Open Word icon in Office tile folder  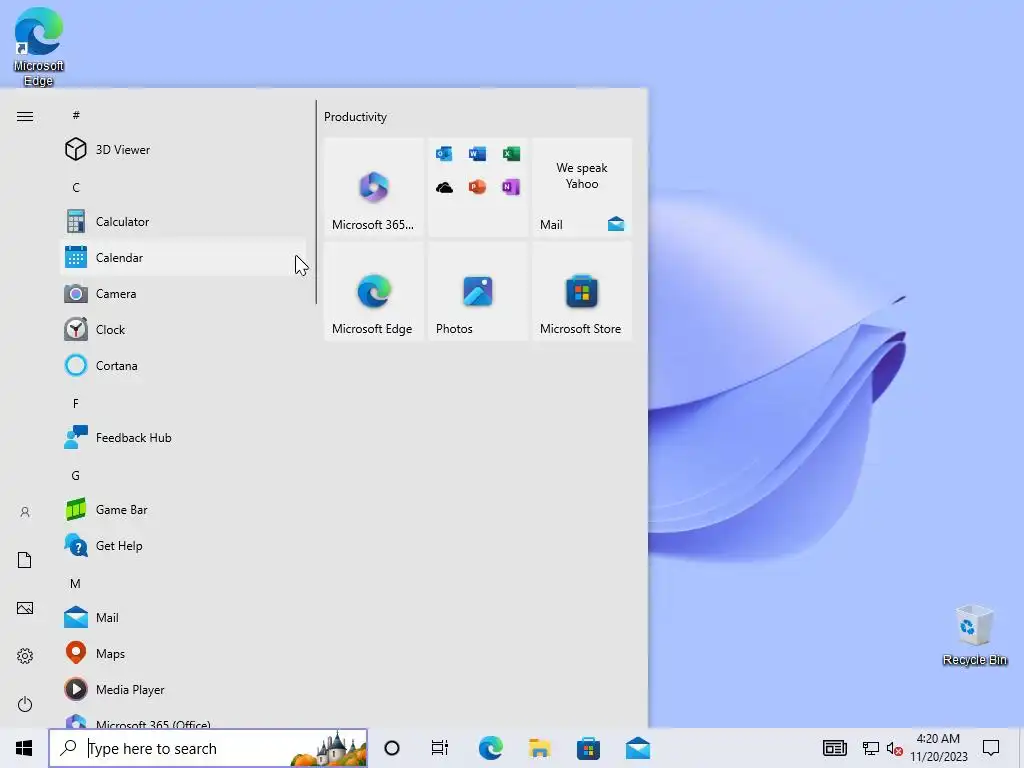[x=477, y=153]
